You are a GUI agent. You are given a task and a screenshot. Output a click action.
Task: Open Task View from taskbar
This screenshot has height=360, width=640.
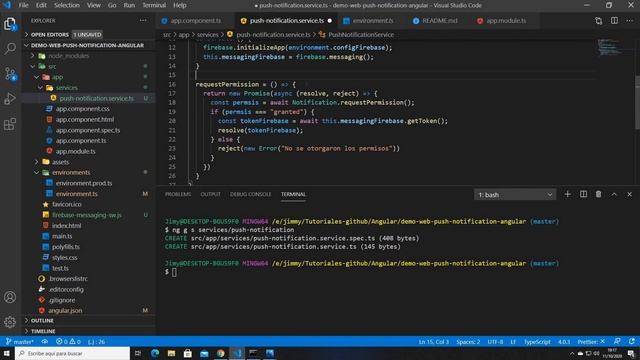138,353
